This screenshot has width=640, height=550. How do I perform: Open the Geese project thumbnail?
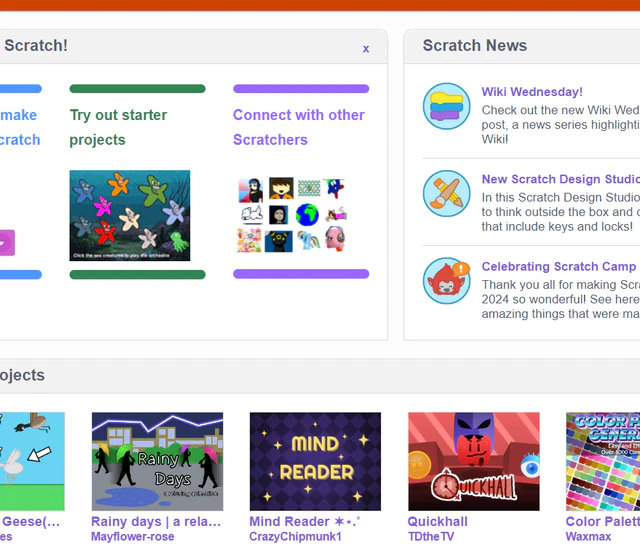pyautogui.click(x=32, y=461)
